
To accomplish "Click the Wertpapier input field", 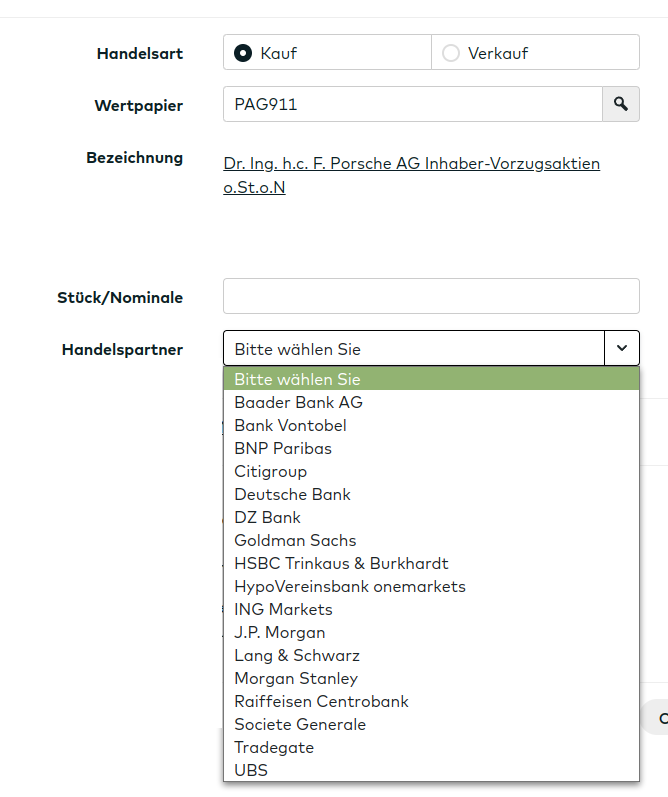I will (412, 104).
